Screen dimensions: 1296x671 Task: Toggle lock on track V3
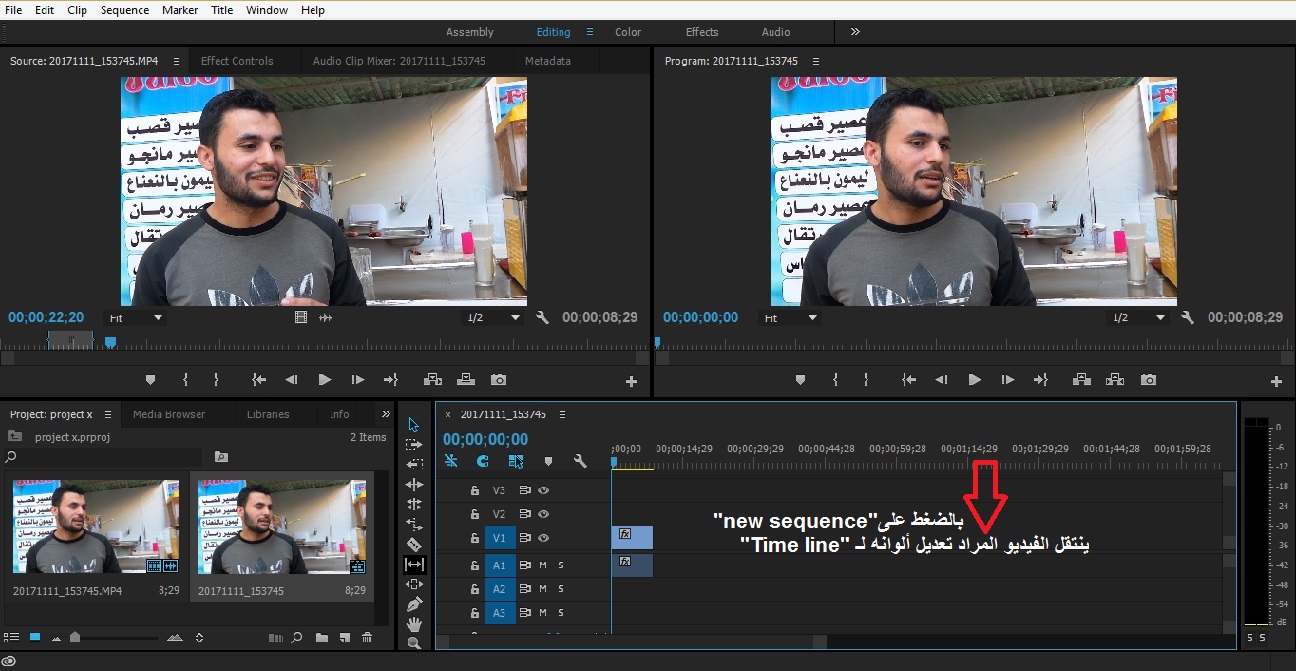click(x=475, y=490)
